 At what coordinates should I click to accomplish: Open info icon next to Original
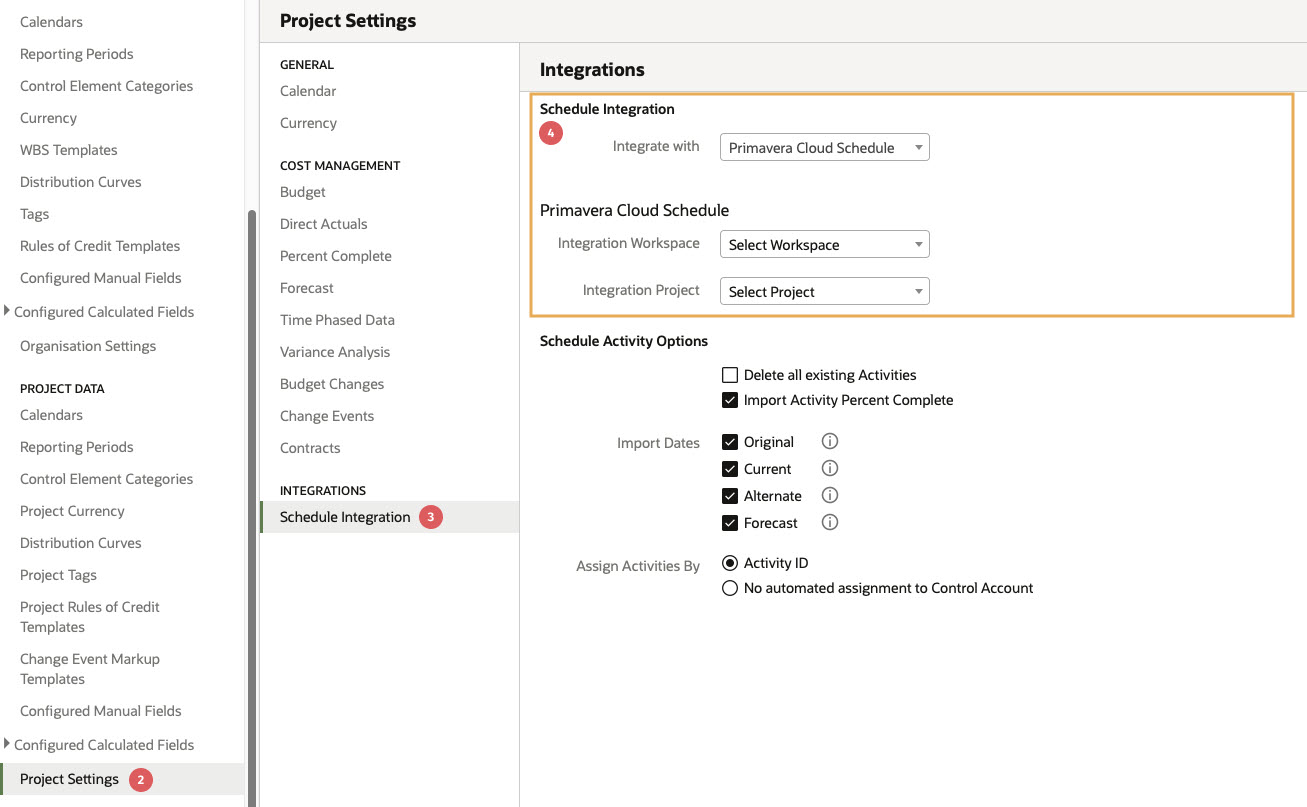pos(829,441)
